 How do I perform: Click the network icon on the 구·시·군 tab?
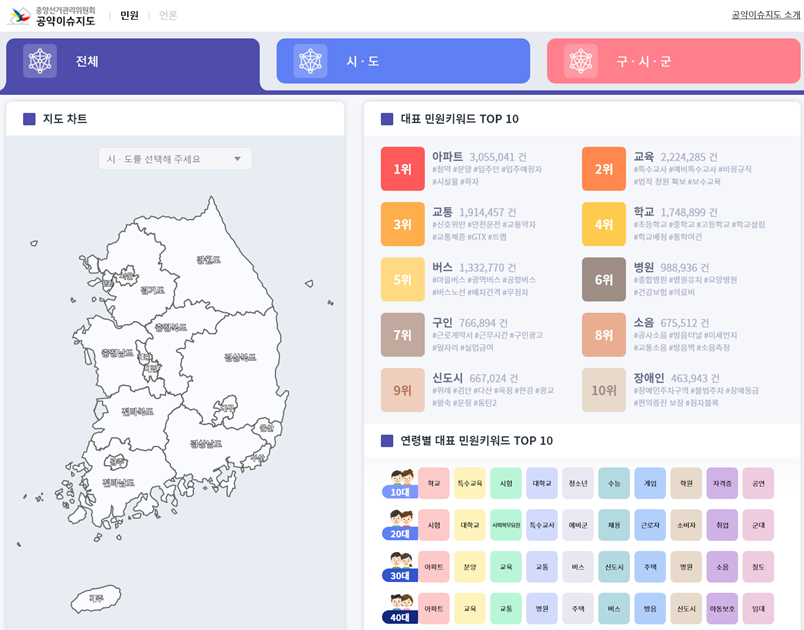(x=580, y=61)
